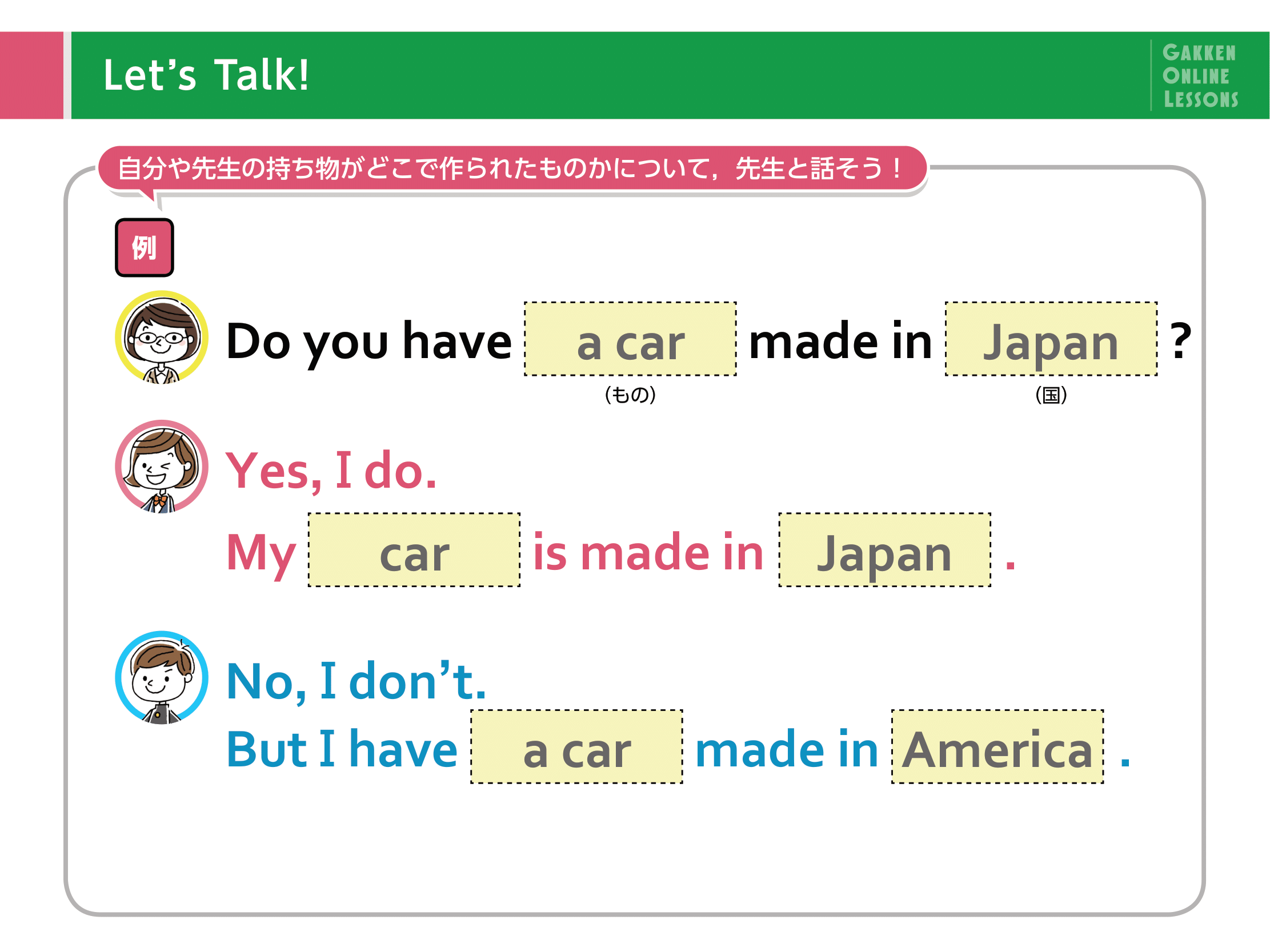Click the teacher avatar with glasses
This screenshot has width=1270, height=952.
(x=161, y=338)
